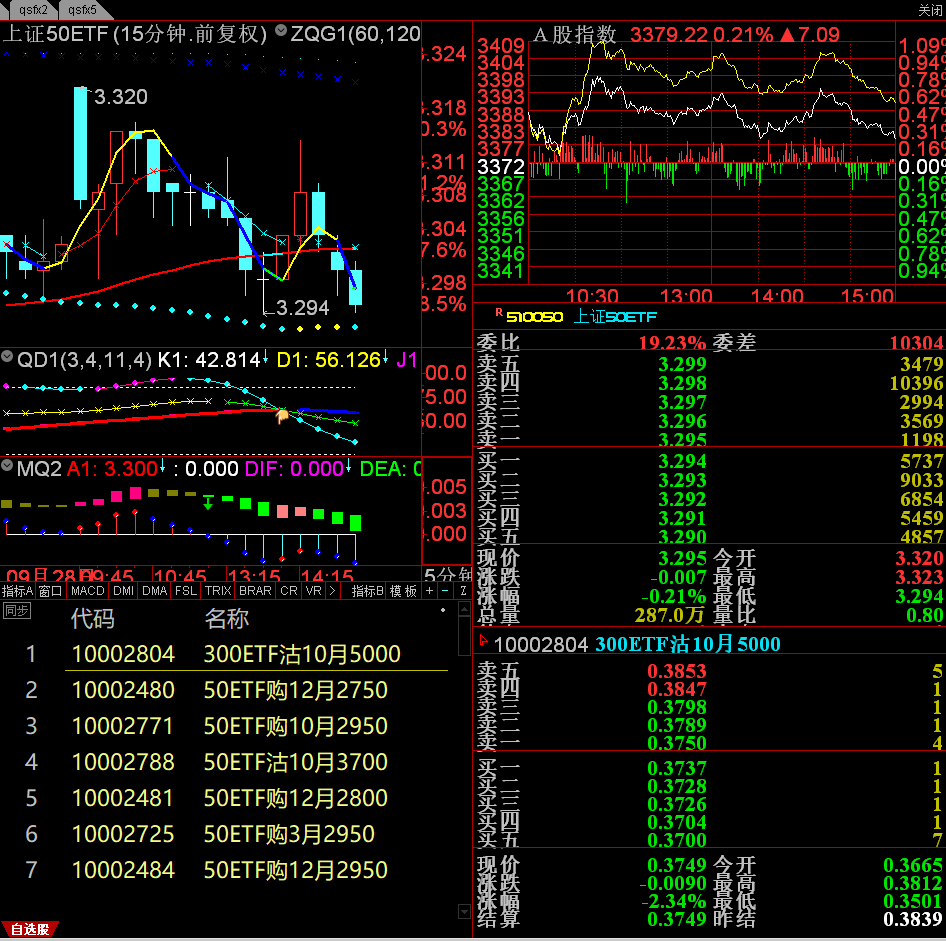Select the MACD indicator tab
Screen dimensions: 946x941
click(x=87, y=591)
